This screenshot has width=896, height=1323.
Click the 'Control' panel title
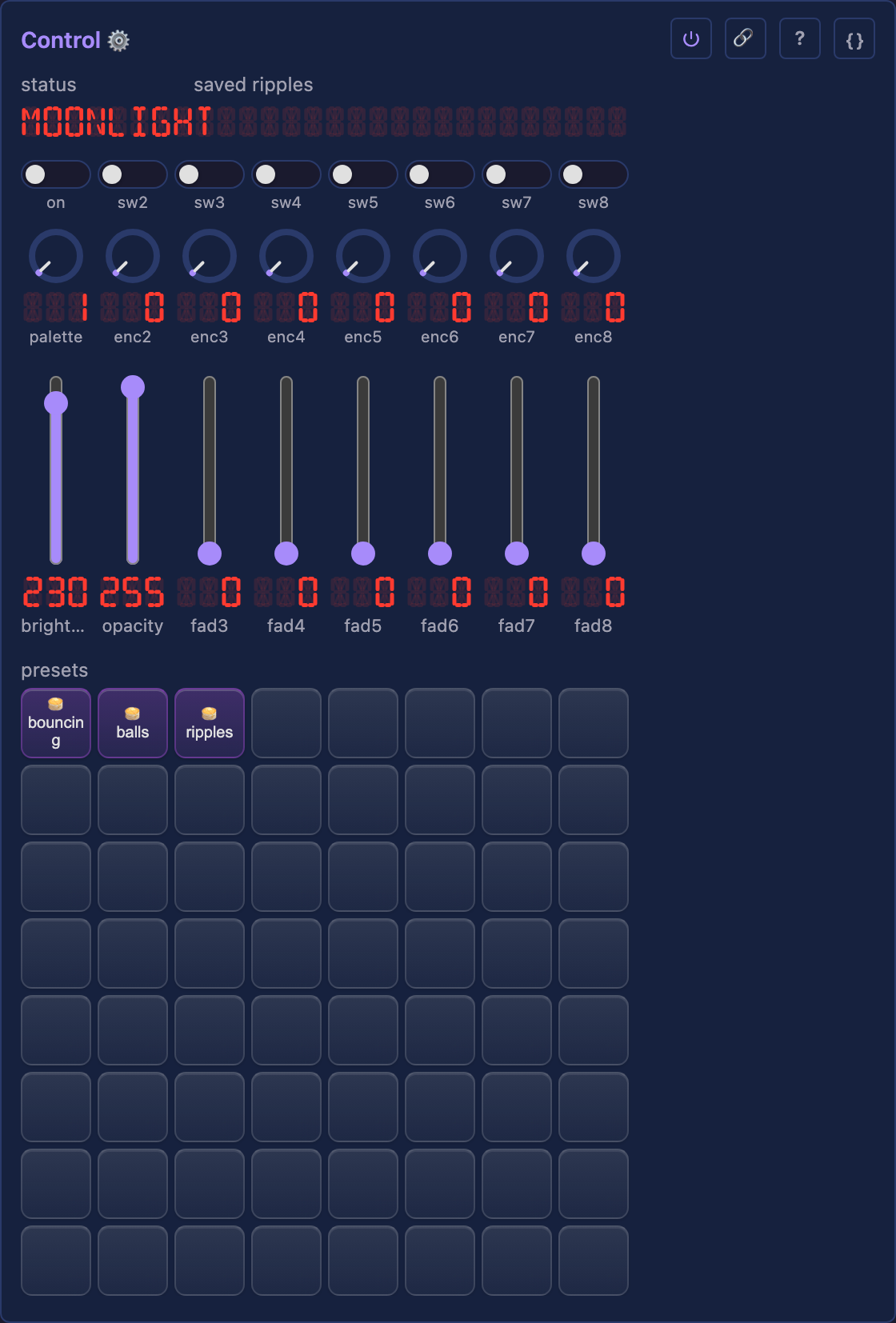point(61,40)
